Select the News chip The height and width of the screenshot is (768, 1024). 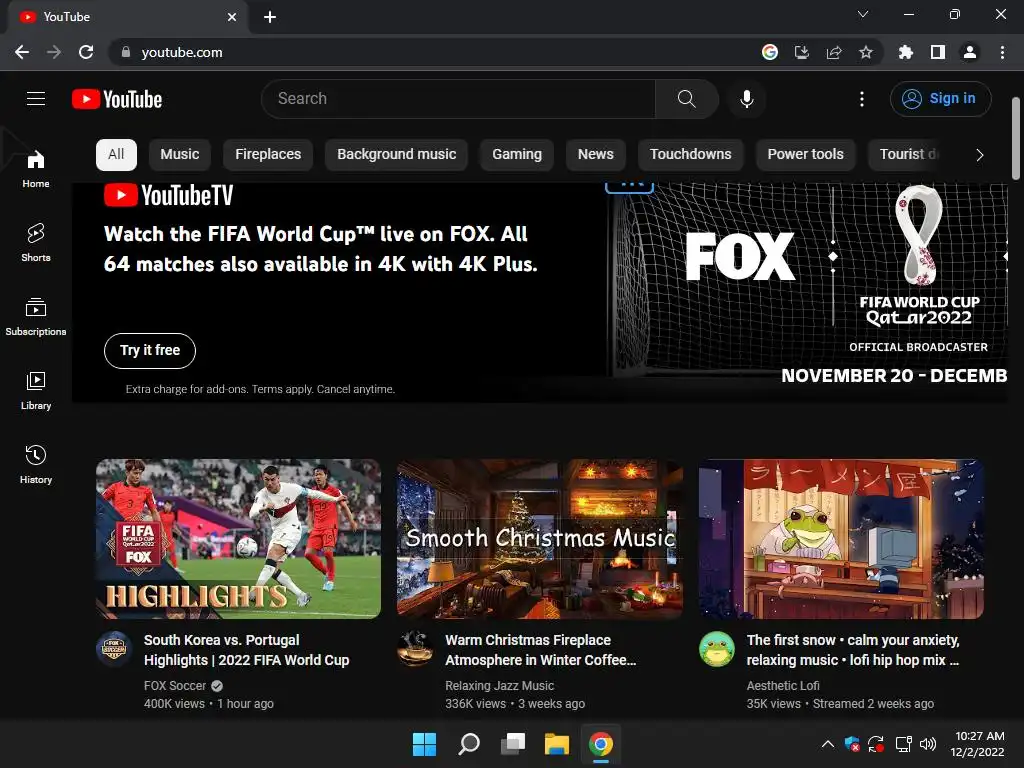596,155
